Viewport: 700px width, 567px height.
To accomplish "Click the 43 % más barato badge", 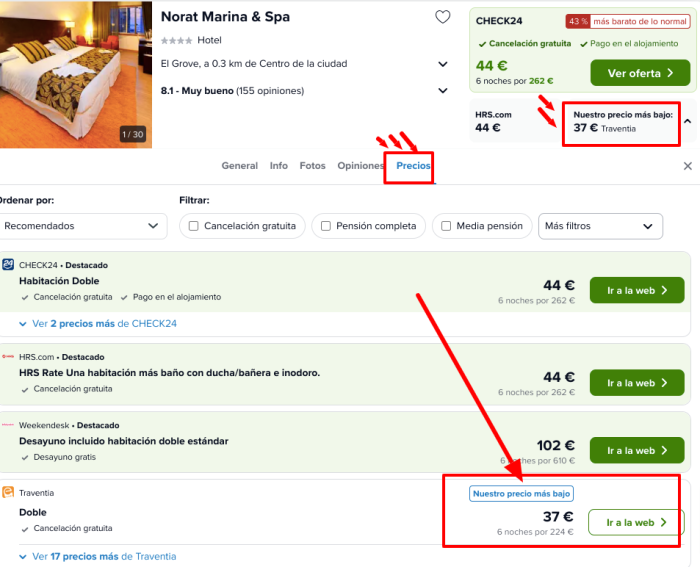I will click(628, 21).
